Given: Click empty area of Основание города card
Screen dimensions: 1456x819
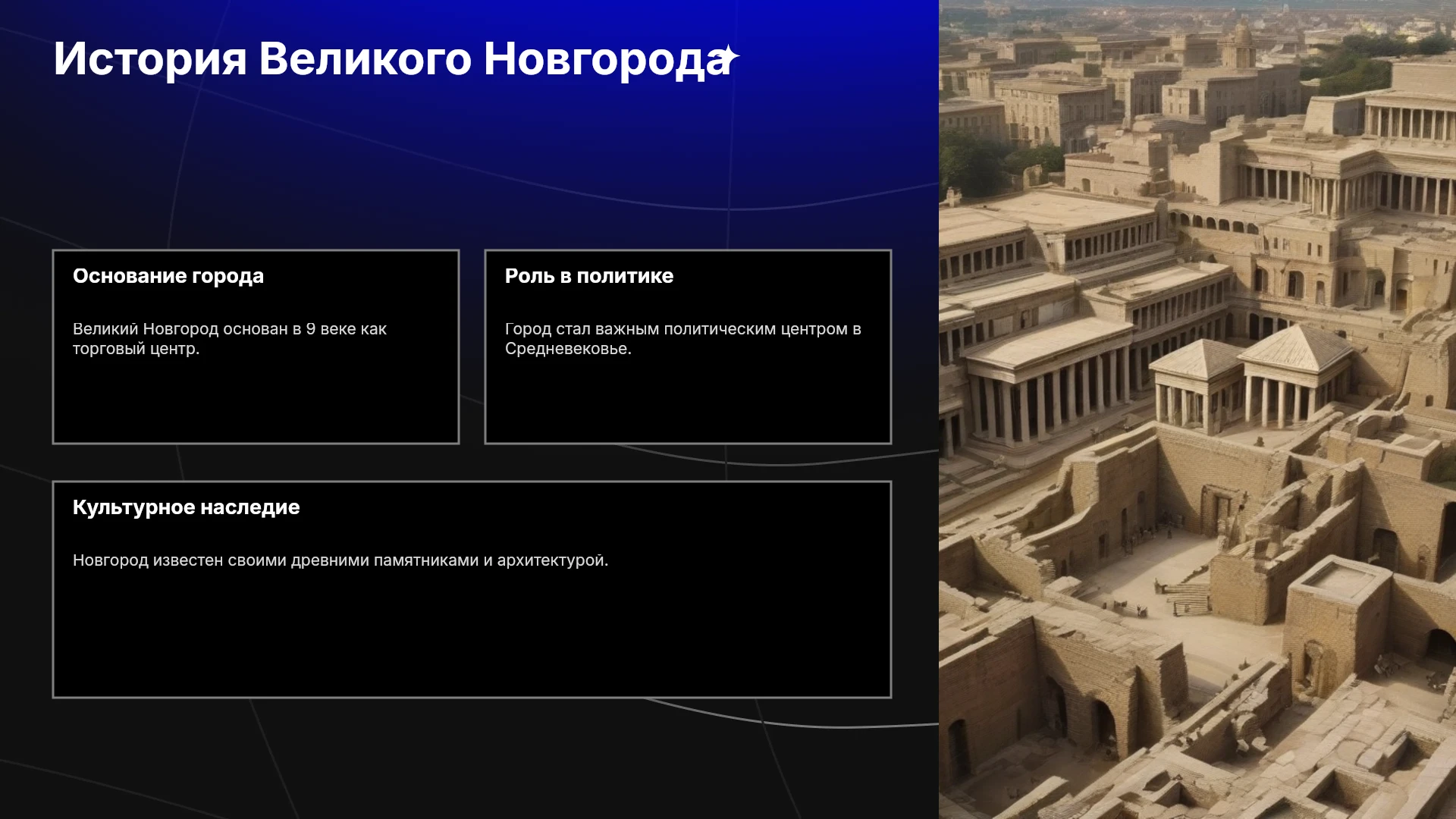Looking at the screenshot, I should click(x=256, y=402).
